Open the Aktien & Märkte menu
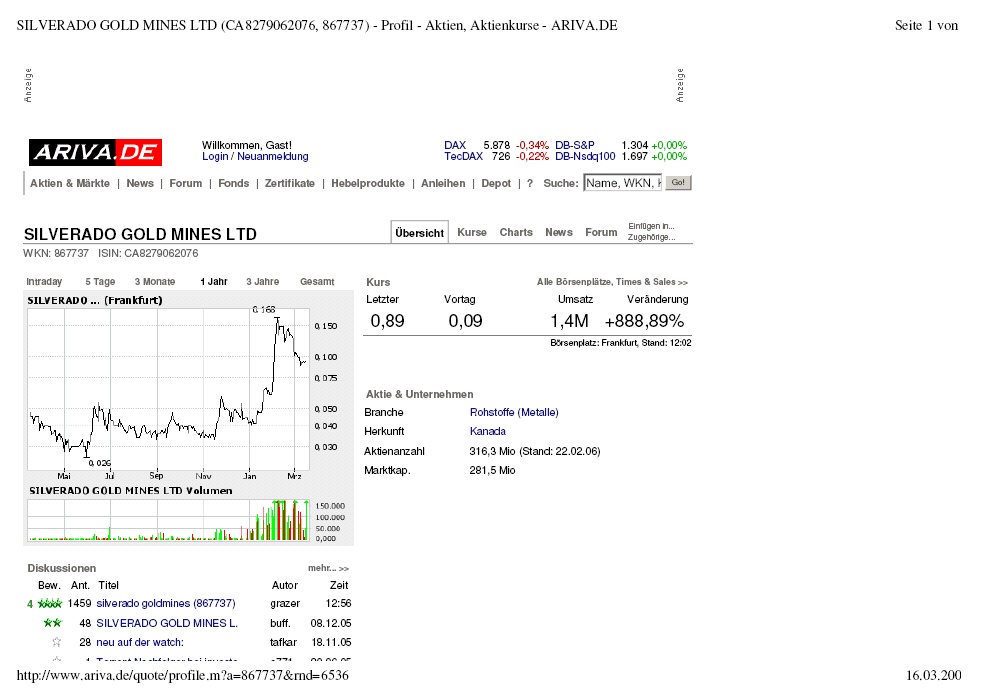The image size is (988, 698). click(x=70, y=183)
